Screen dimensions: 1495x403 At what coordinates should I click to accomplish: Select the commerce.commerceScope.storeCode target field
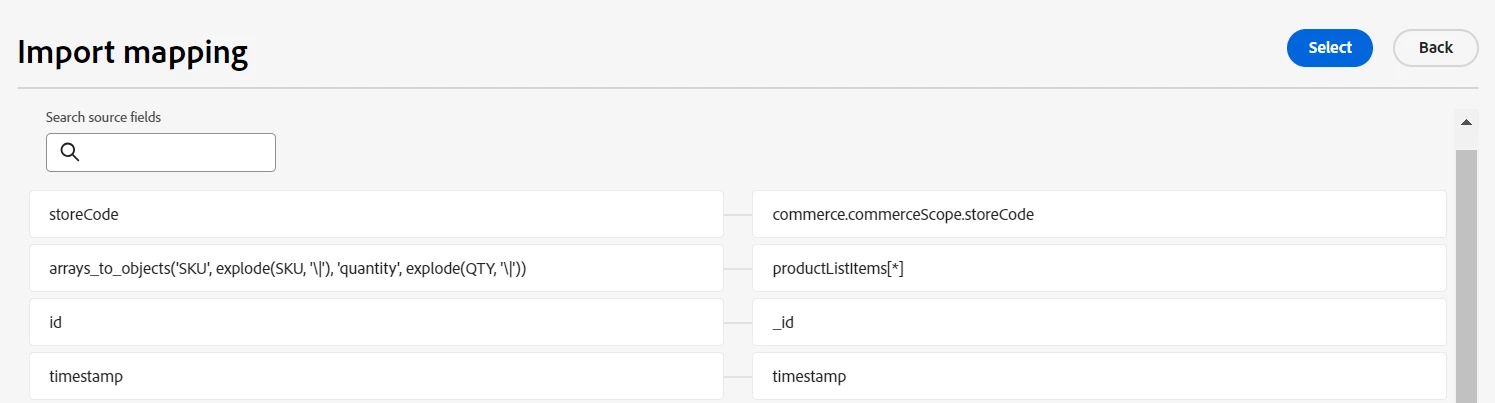[1098, 214]
